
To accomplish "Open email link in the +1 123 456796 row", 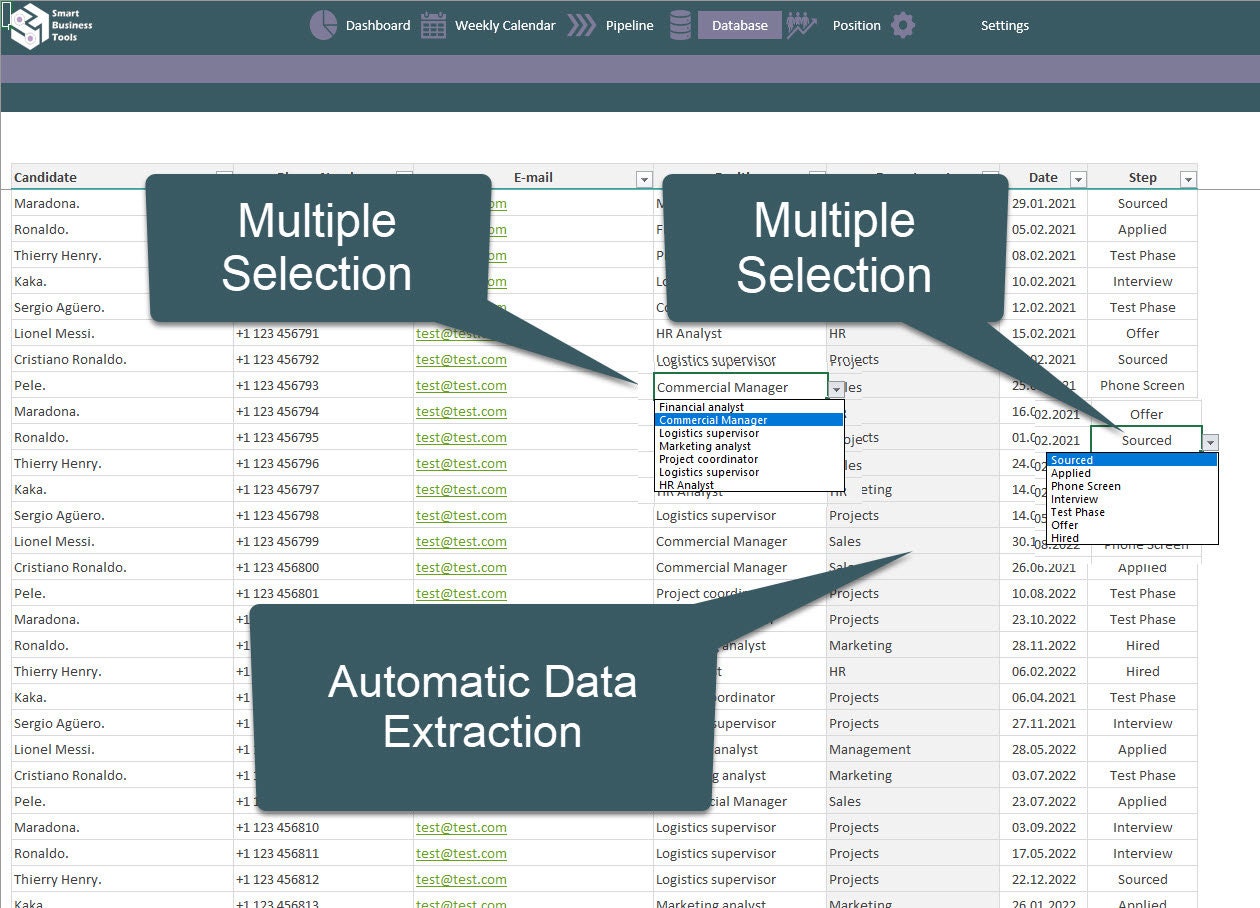I will click(x=461, y=464).
